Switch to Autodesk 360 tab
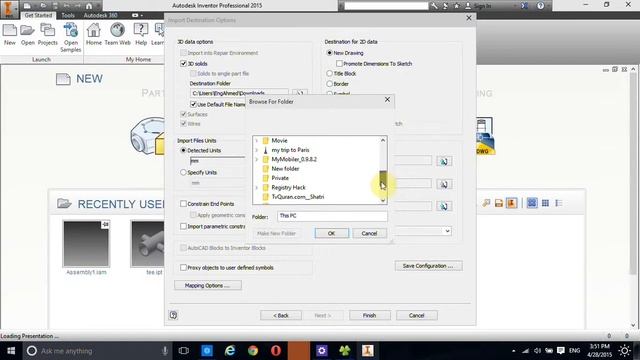This screenshot has height=360, width=640. [100, 15]
